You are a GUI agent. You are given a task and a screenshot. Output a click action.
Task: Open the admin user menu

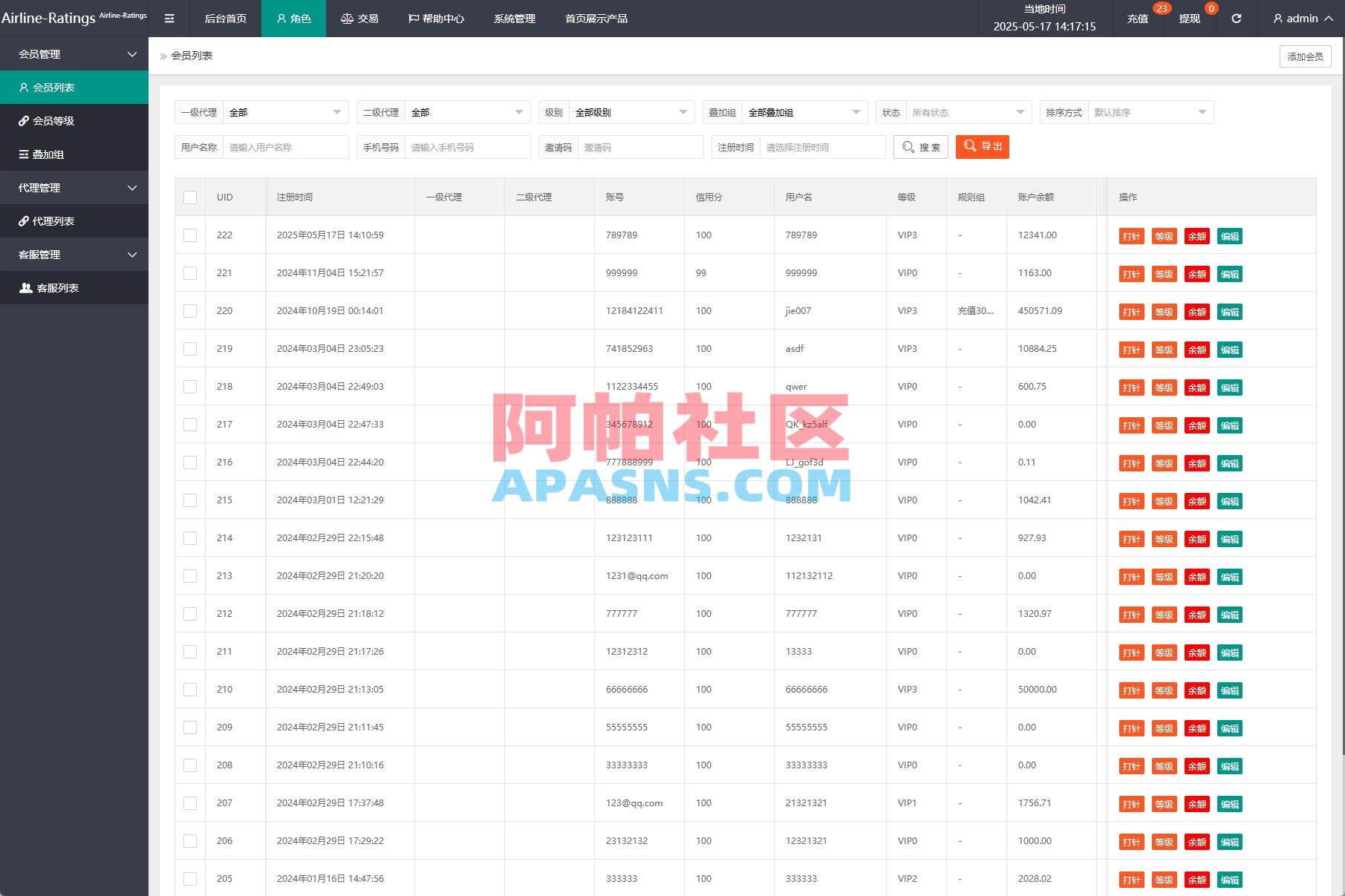(x=1300, y=18)
